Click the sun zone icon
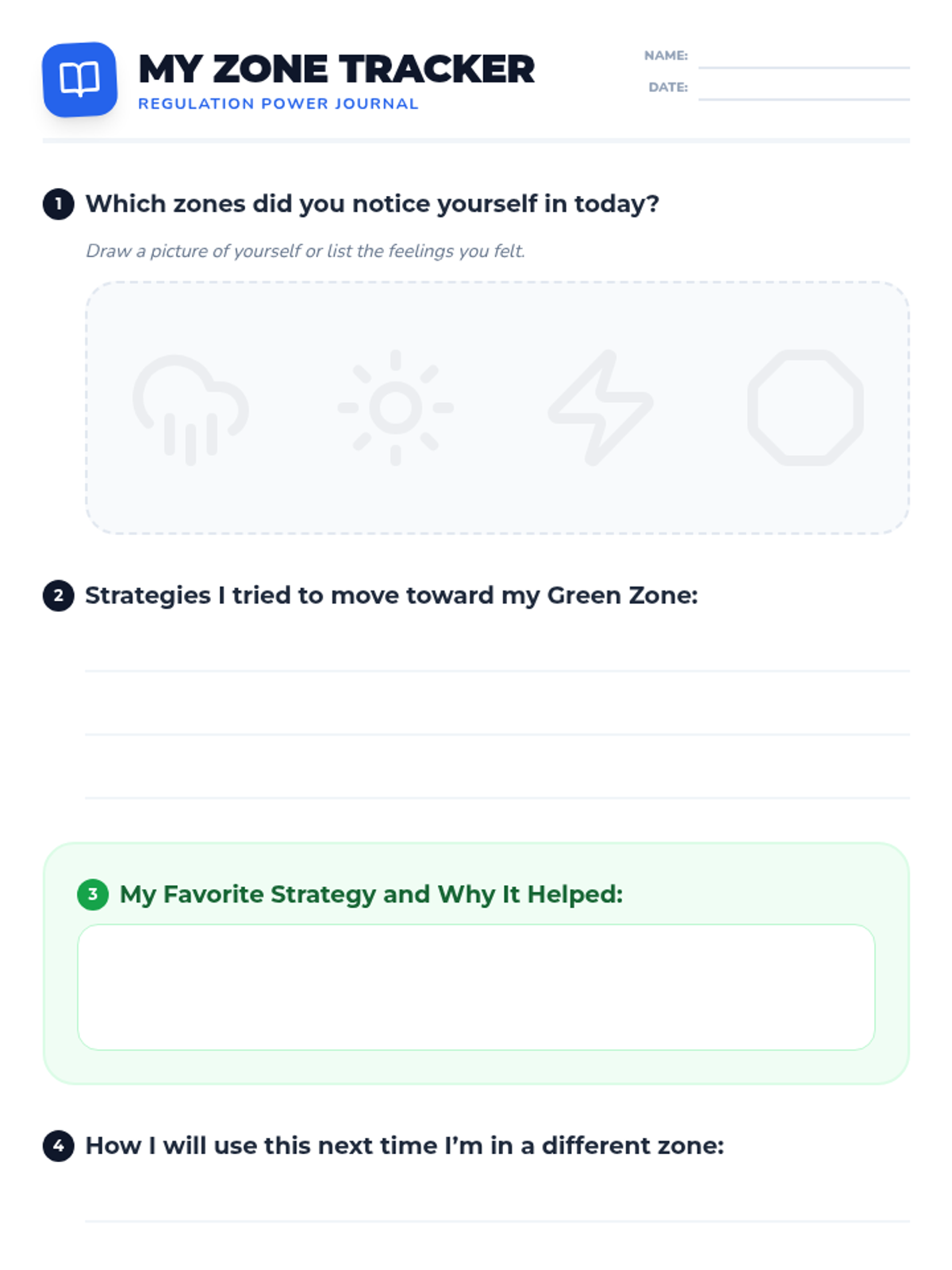The width and height of the screenshot is (952, 1270). coord(395,407)
